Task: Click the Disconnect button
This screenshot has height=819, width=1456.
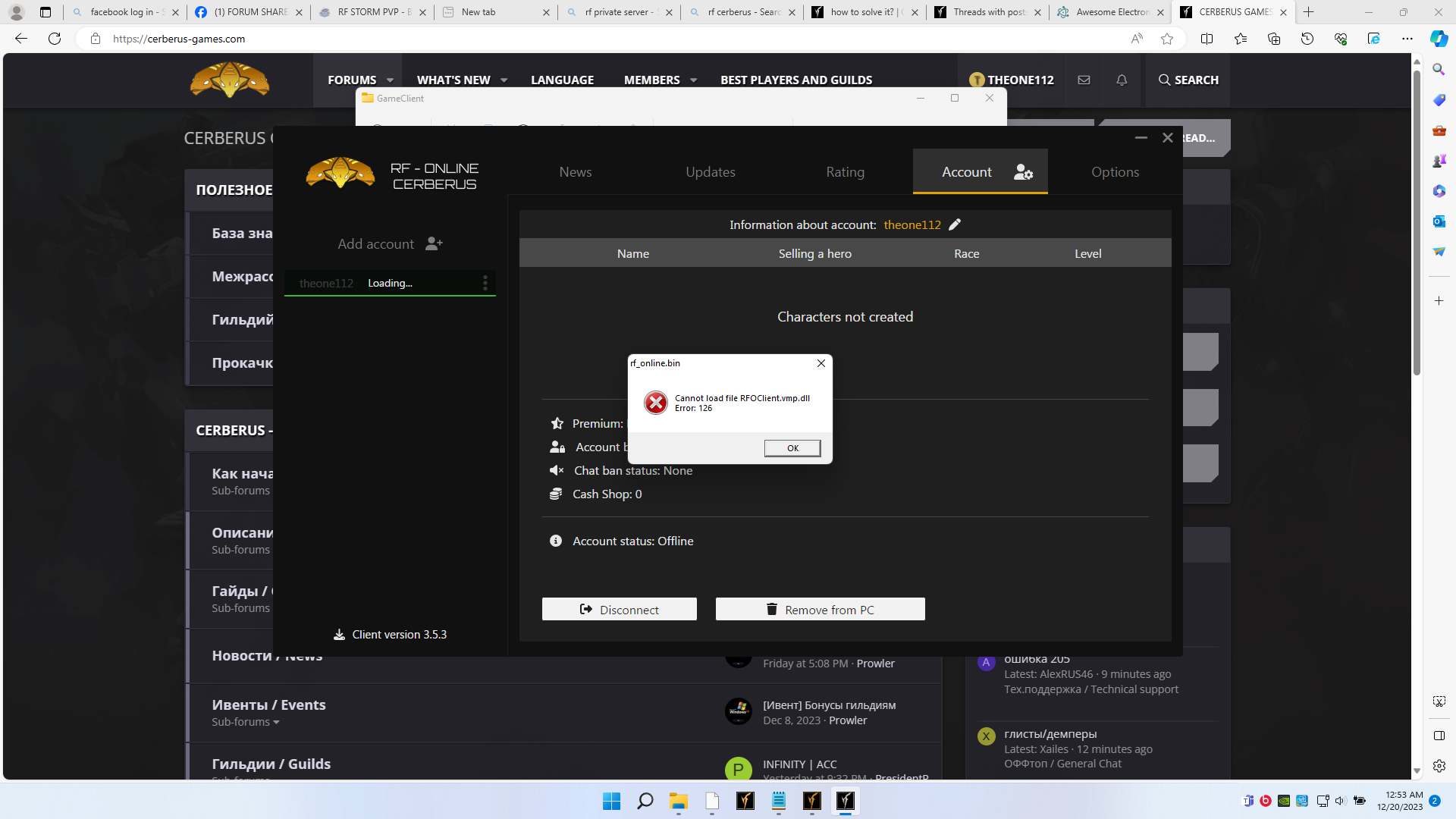Action: pos(619,609)
